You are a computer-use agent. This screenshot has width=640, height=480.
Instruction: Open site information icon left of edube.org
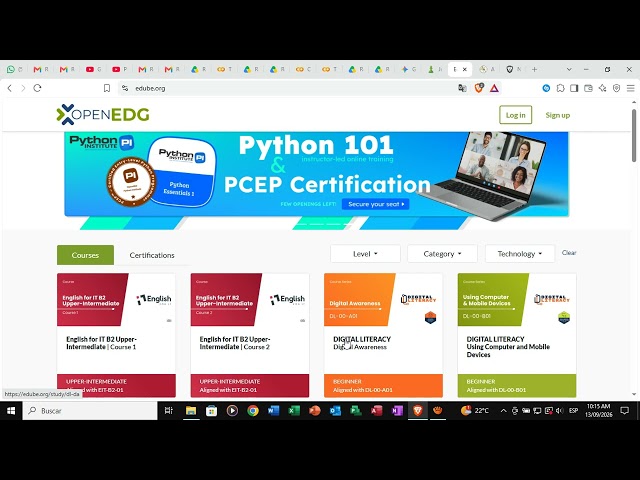coord(125,88)
